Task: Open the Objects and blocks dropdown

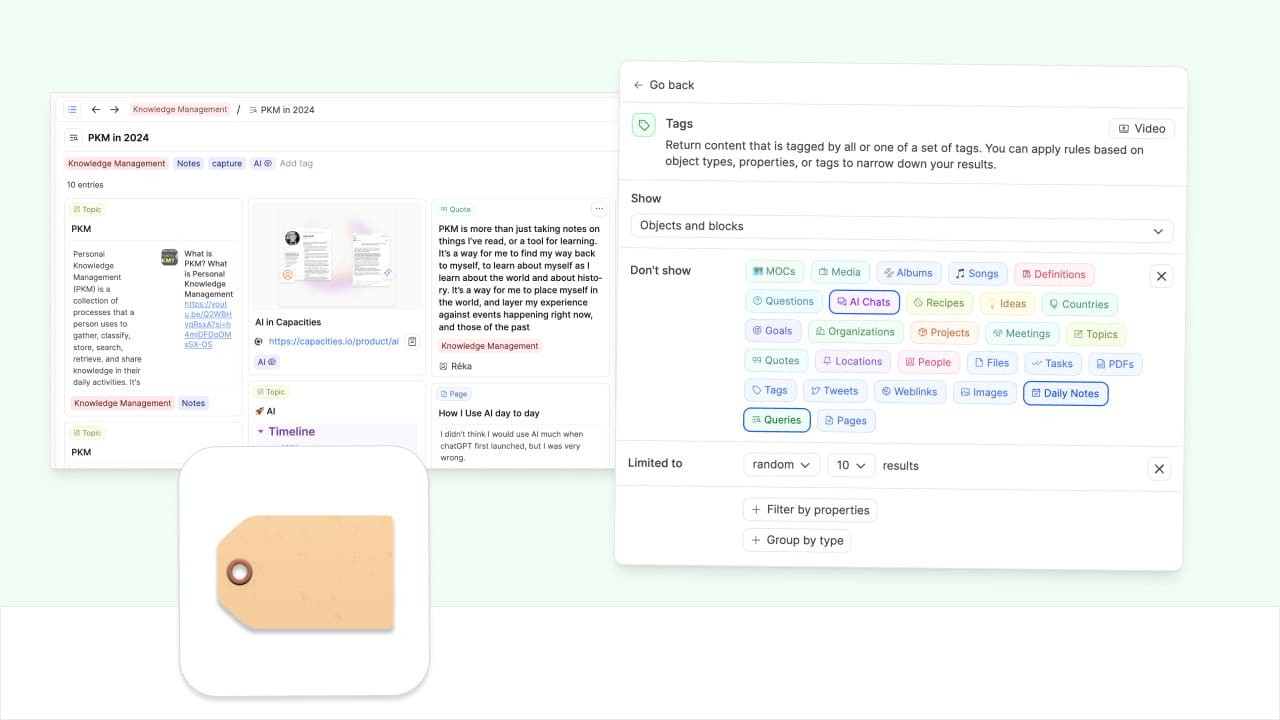Action: tap(901, 227)
